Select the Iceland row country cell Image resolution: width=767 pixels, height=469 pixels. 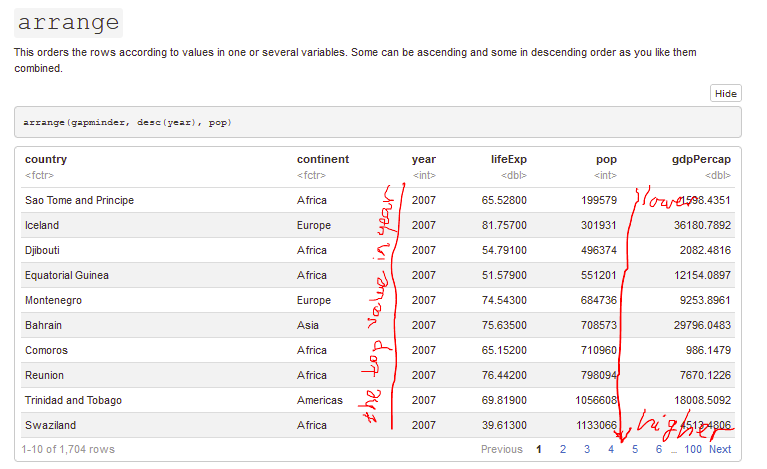(x=43, y=225)
